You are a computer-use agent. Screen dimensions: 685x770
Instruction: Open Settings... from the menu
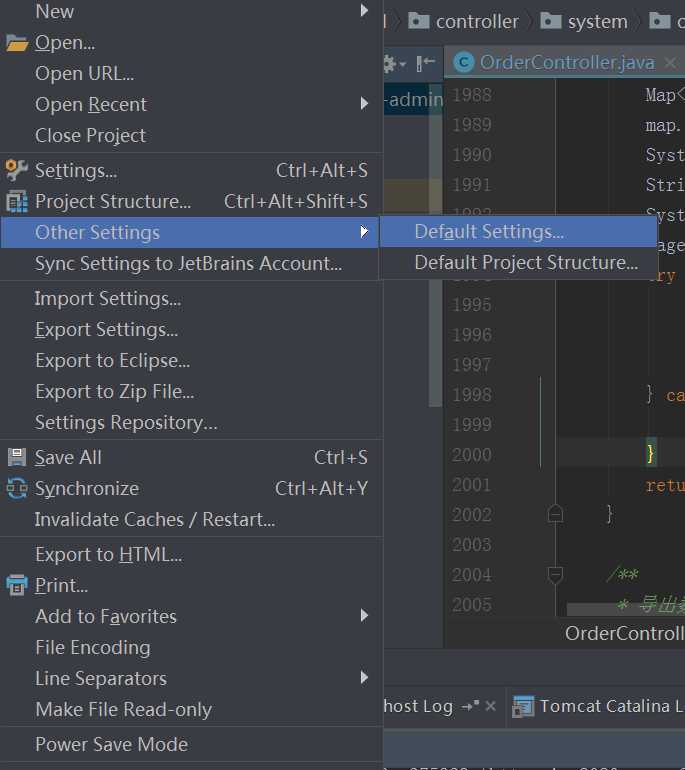(192, 170)
